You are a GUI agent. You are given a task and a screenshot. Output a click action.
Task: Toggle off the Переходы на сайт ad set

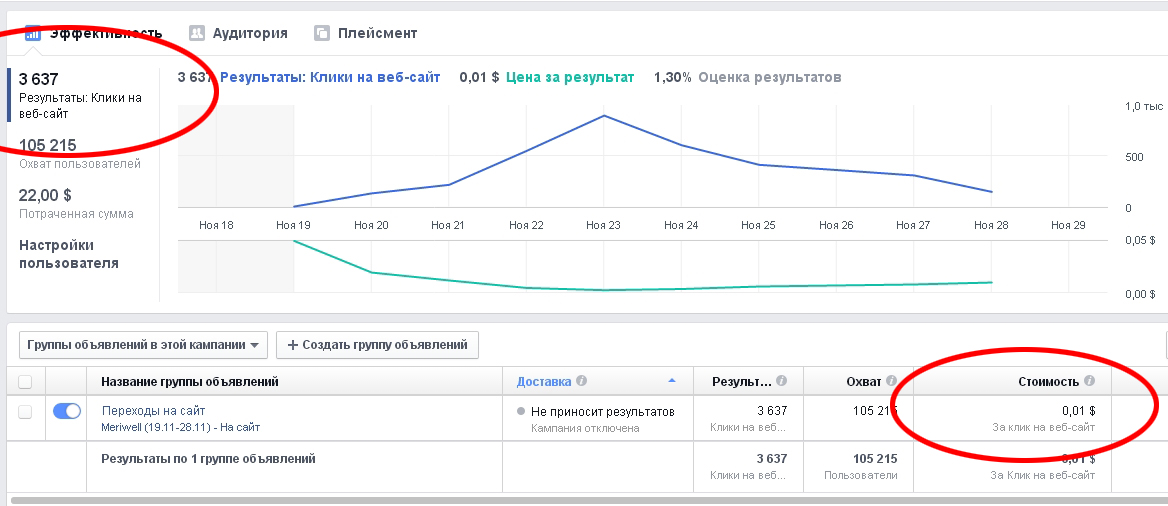(x=67, y=411)
